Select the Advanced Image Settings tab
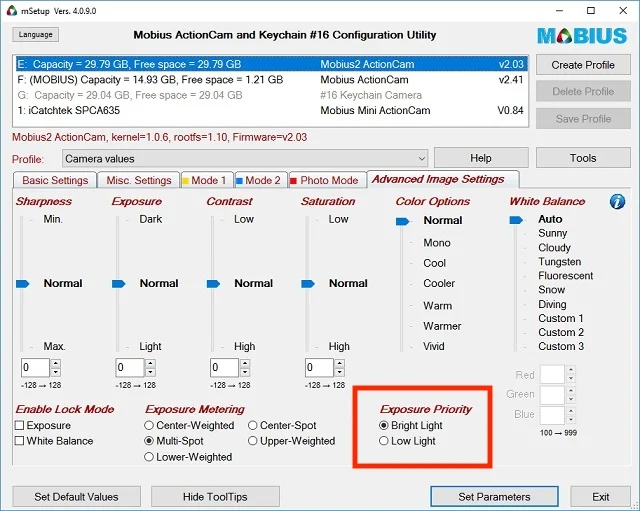The width and height of the screenshot is (640, 511). pos(443,179)
